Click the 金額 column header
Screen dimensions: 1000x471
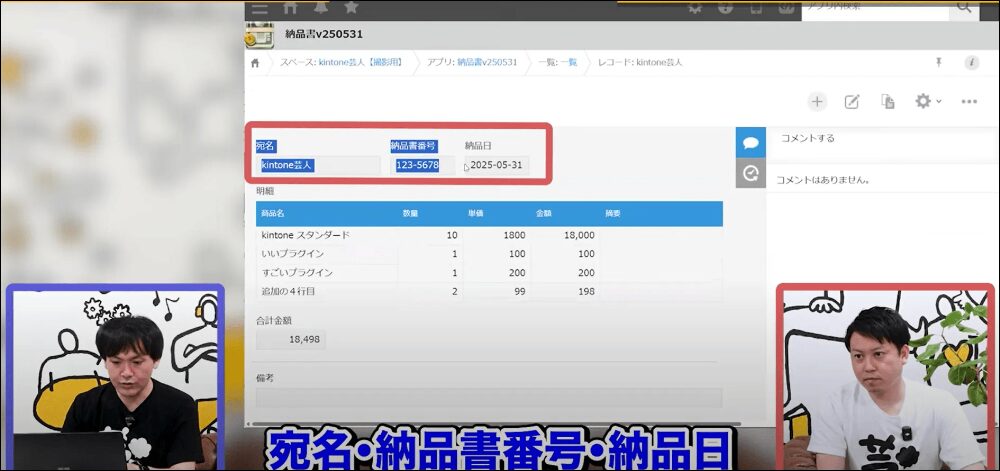tap(543, 214)
